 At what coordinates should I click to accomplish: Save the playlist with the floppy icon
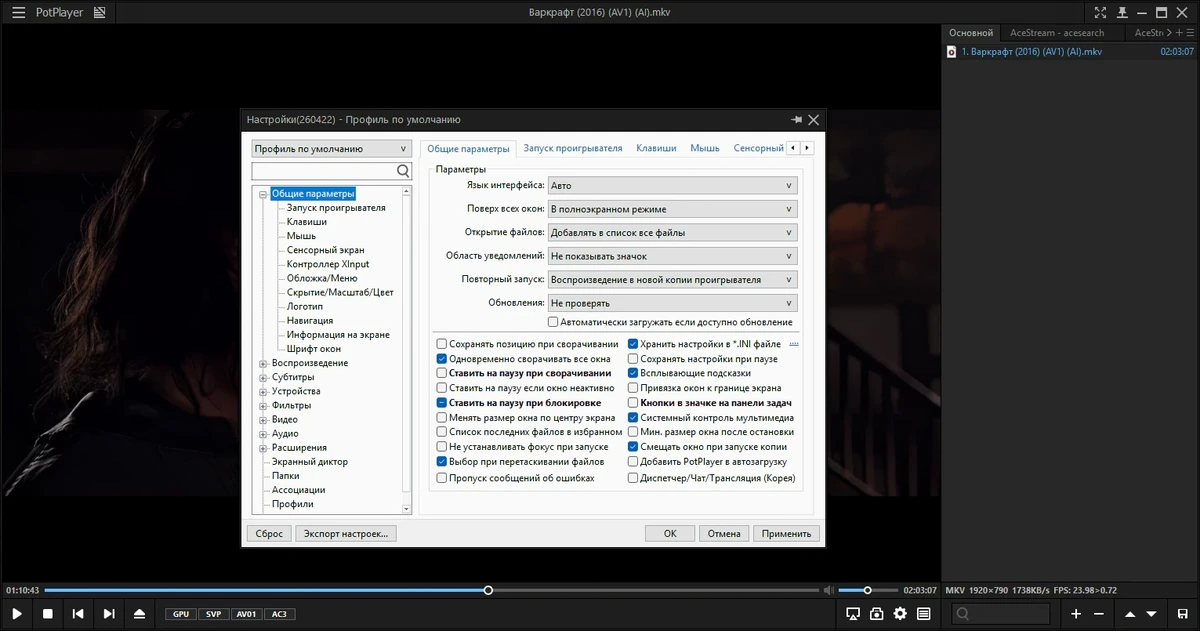click(1184, 614)
